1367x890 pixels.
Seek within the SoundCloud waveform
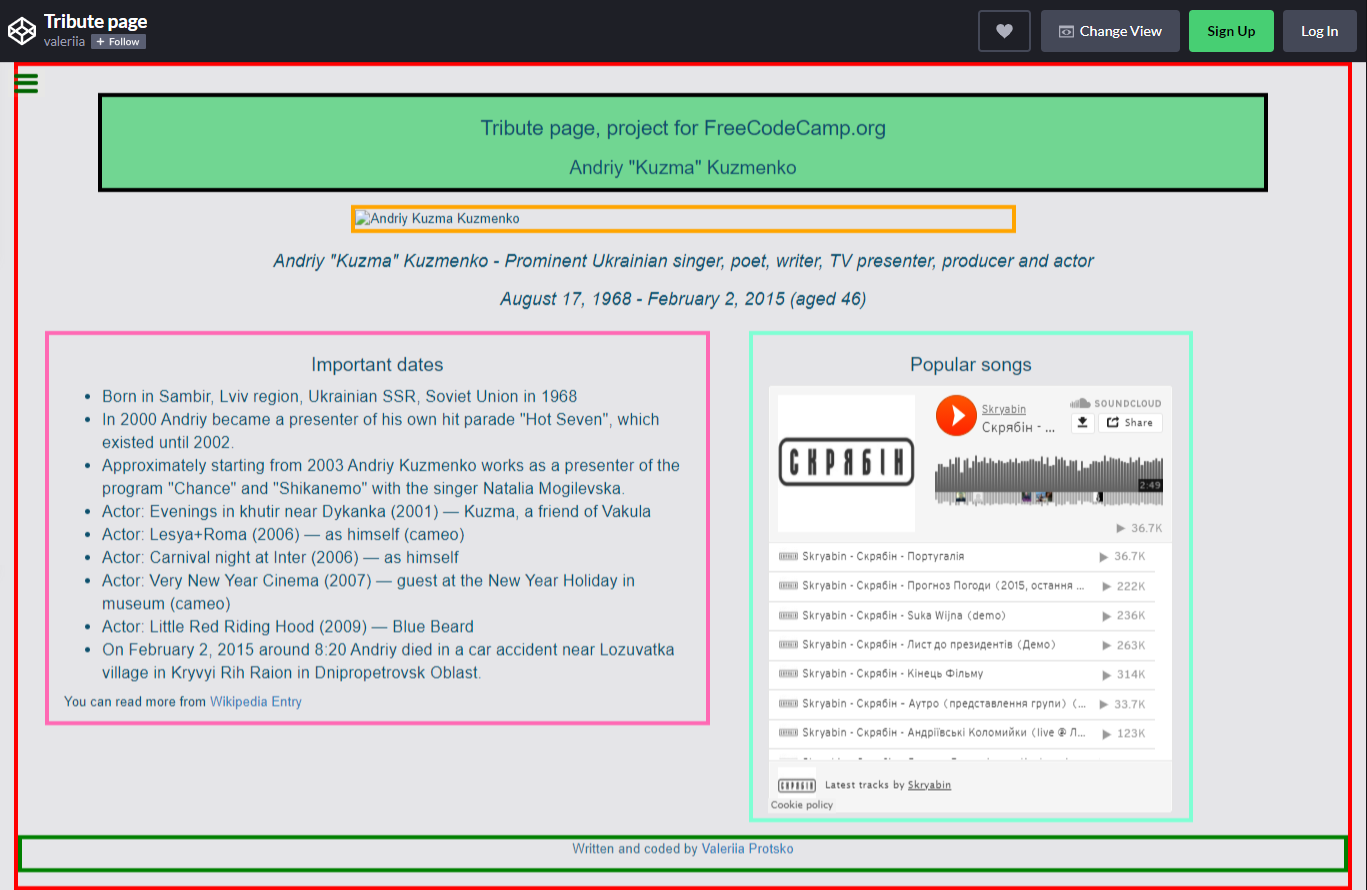pyautogui.click(x=1049, y=479)
